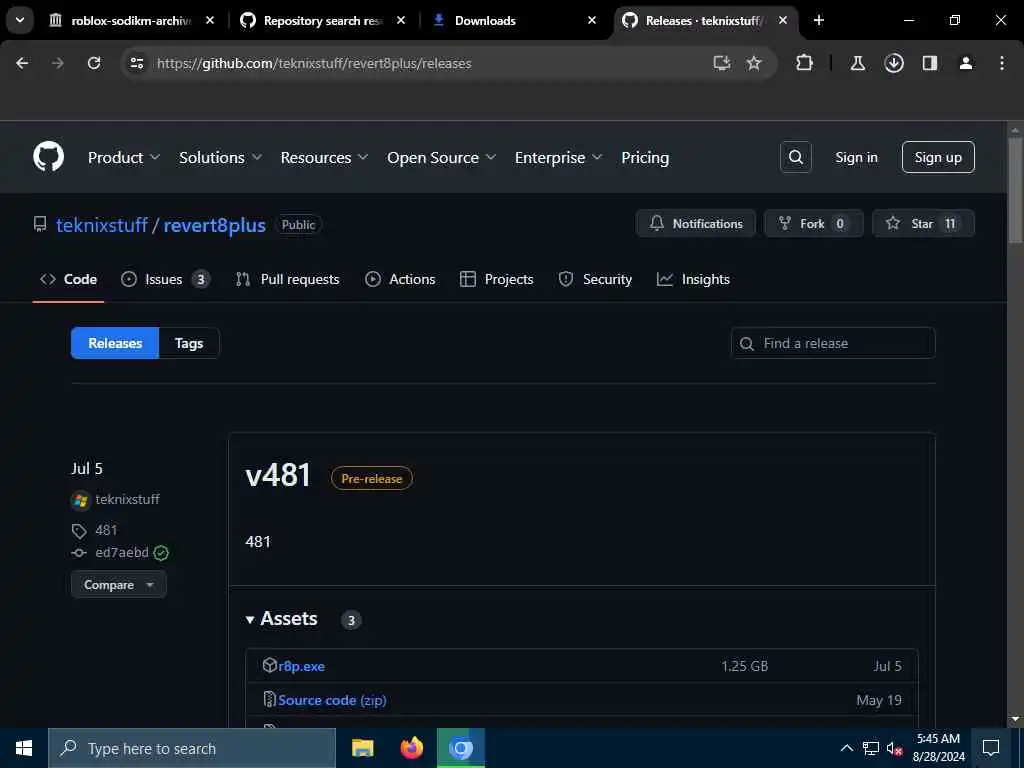Star the revert8plus repository

click(x=923, y=223)
